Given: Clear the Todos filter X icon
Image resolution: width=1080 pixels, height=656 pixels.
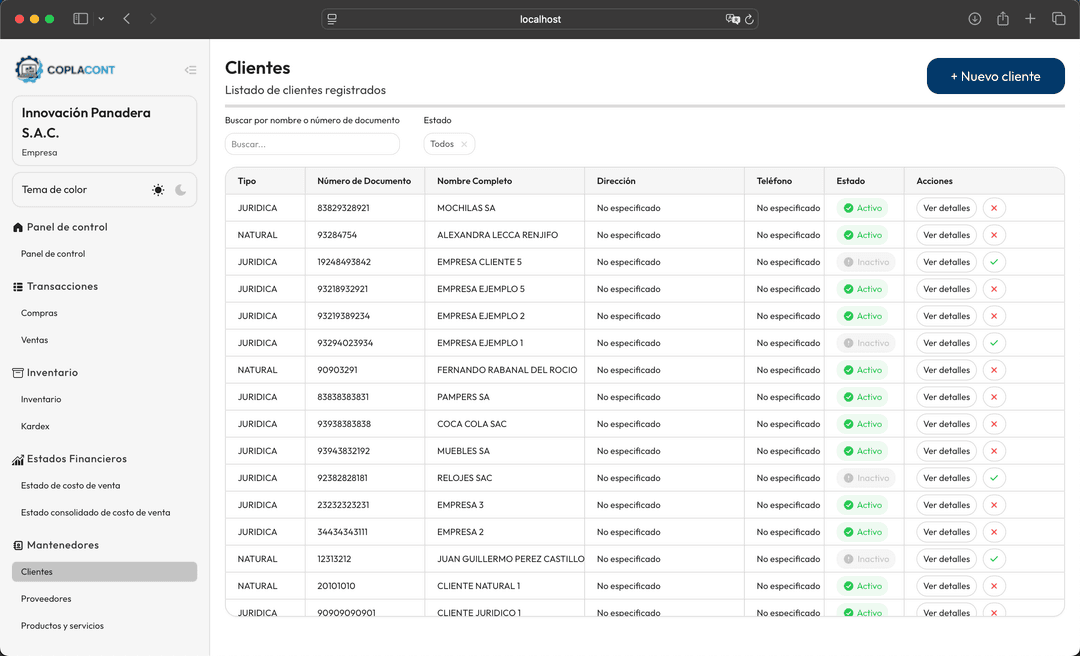Looking at the screenshot, I should coord(464,144).
